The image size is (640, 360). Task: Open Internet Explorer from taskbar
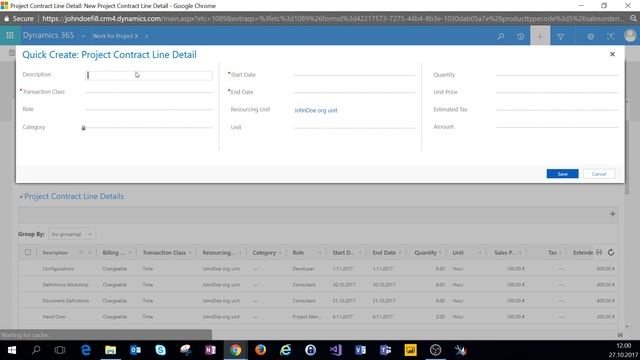tap(286, 350)
